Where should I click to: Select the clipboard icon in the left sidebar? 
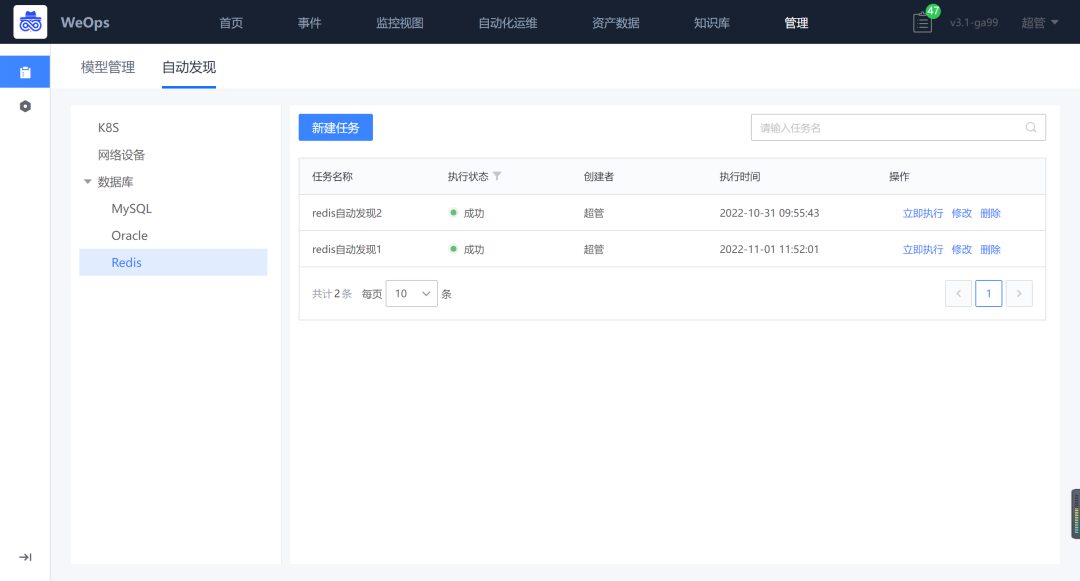[24, 71]
